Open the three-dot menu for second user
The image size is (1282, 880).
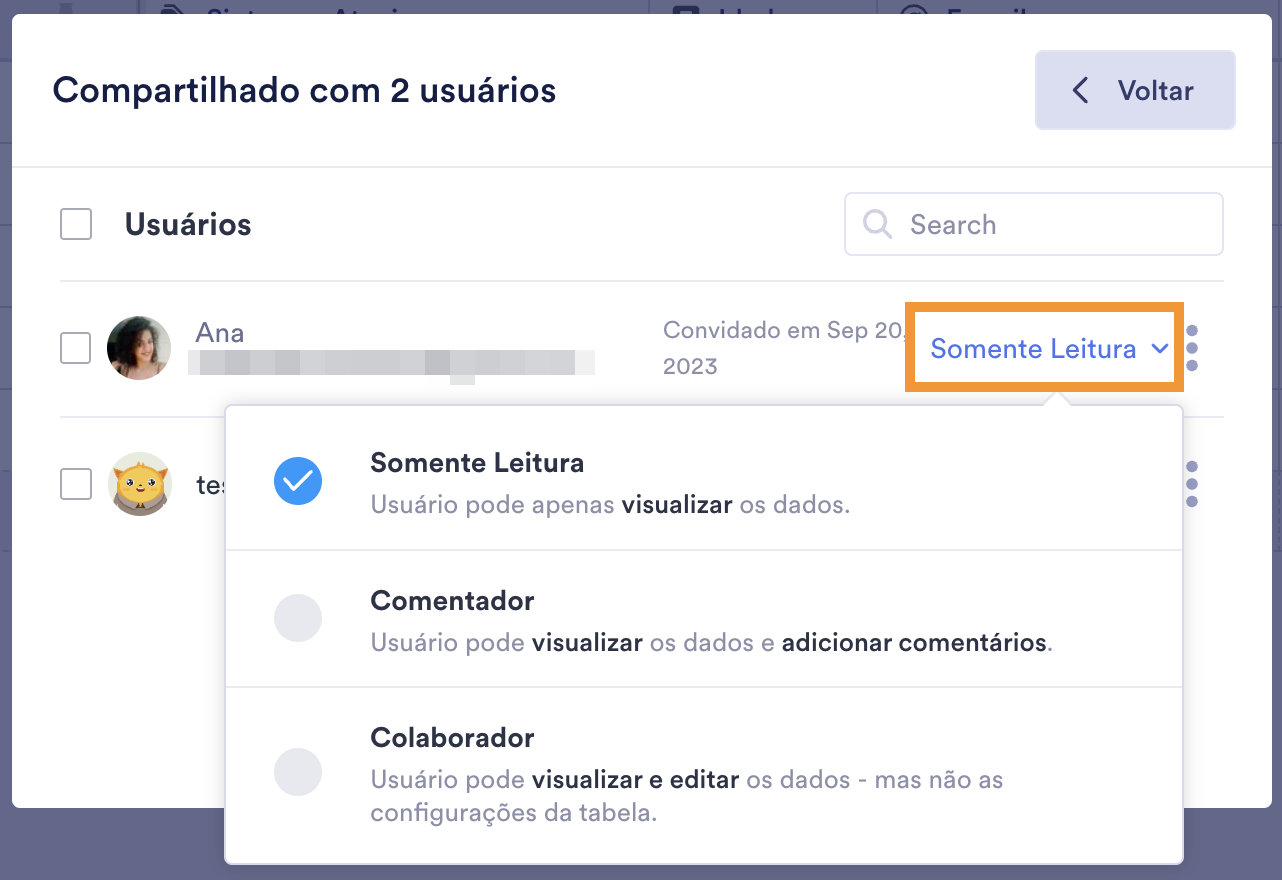tap(1191, 484)
